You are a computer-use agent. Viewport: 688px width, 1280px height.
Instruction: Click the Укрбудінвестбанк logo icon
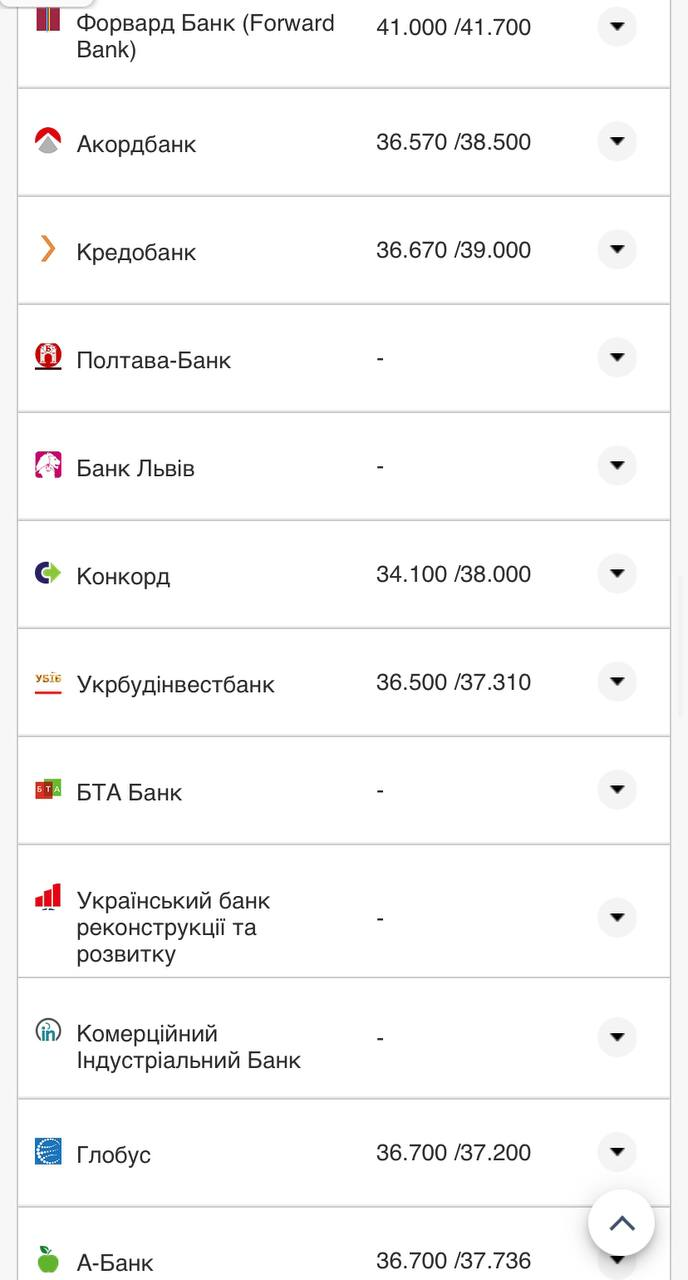coord(48,682)
